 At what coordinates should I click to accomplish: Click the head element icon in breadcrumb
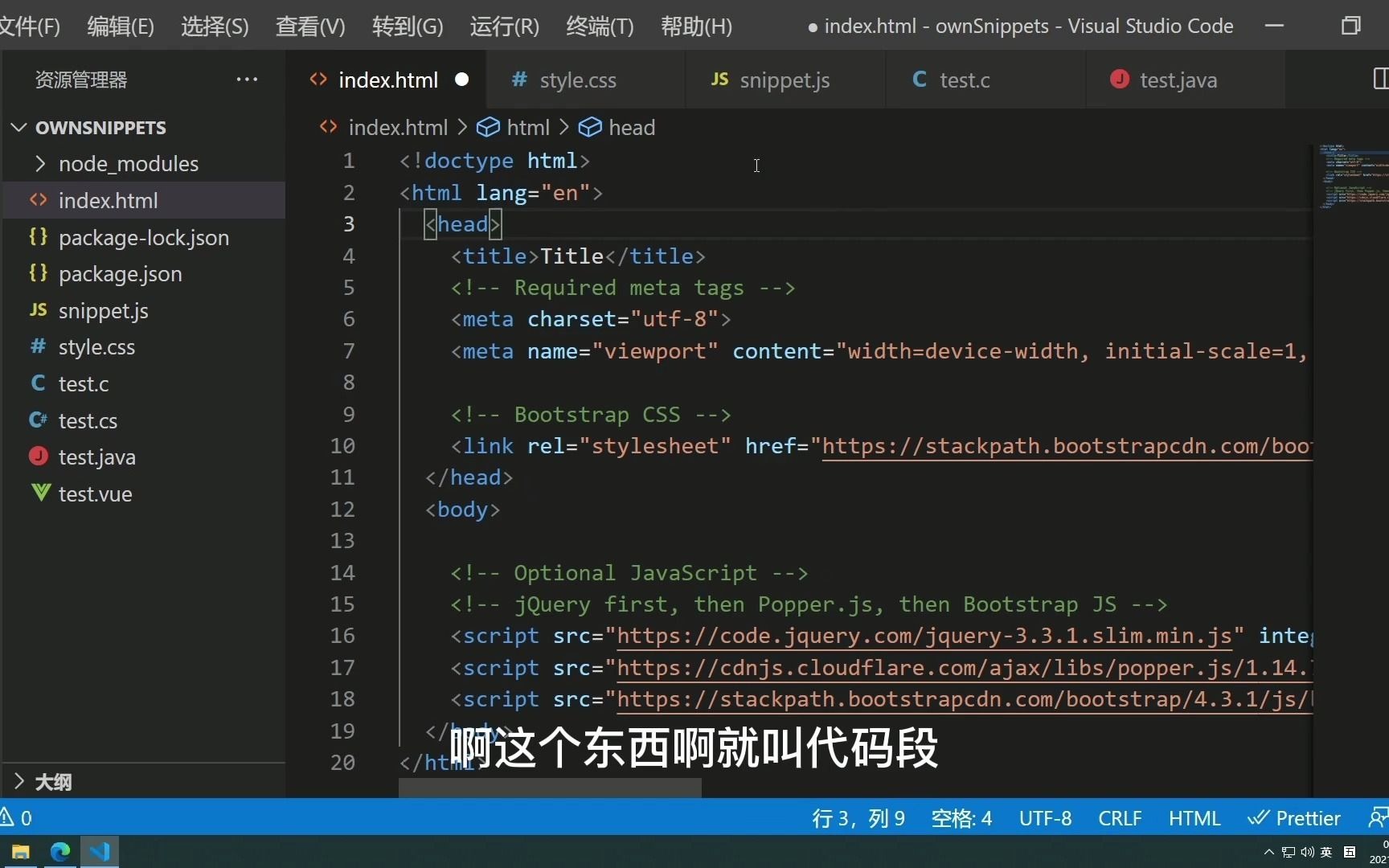pos(590,127)
